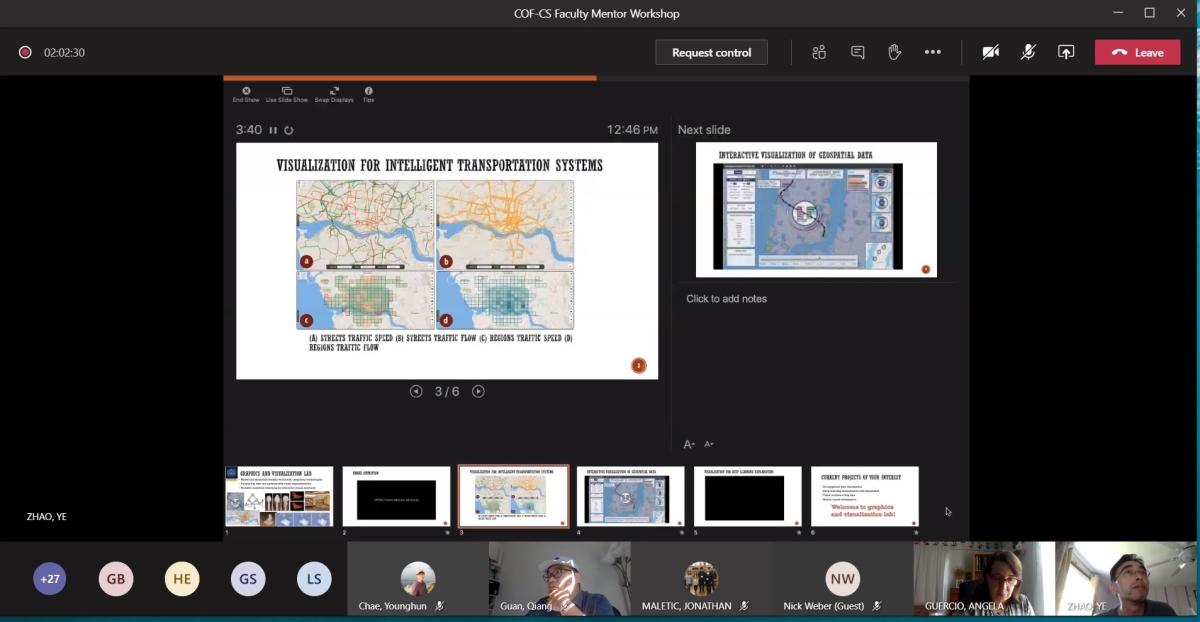Pause the presentation timer
The image size is (1200, 622).
273,130
